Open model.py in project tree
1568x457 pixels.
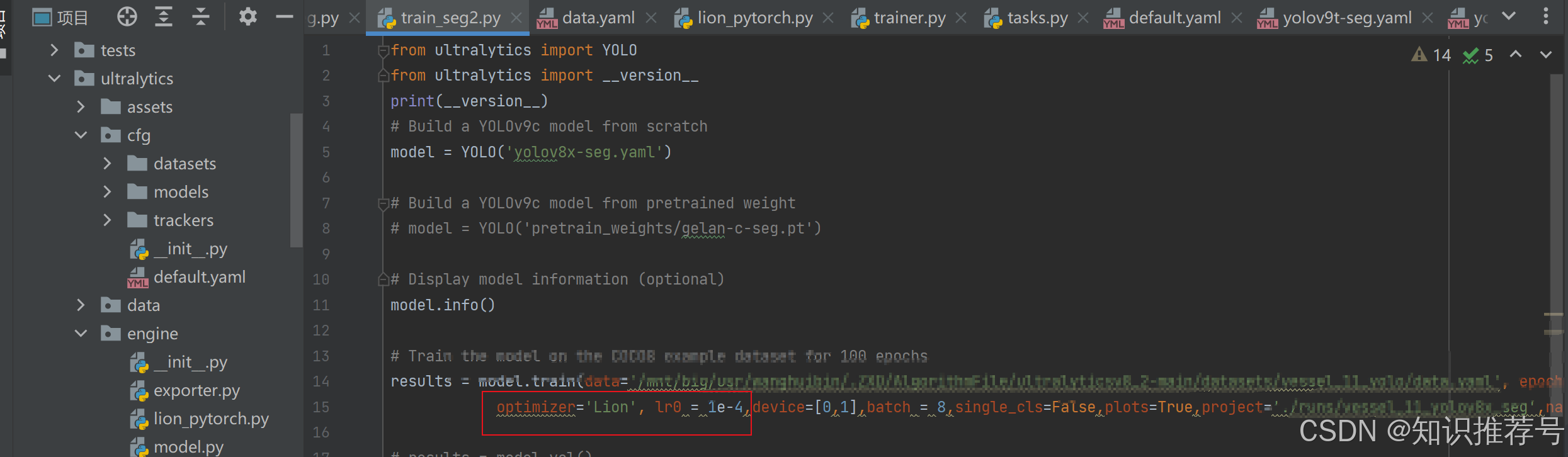[176, 447]
